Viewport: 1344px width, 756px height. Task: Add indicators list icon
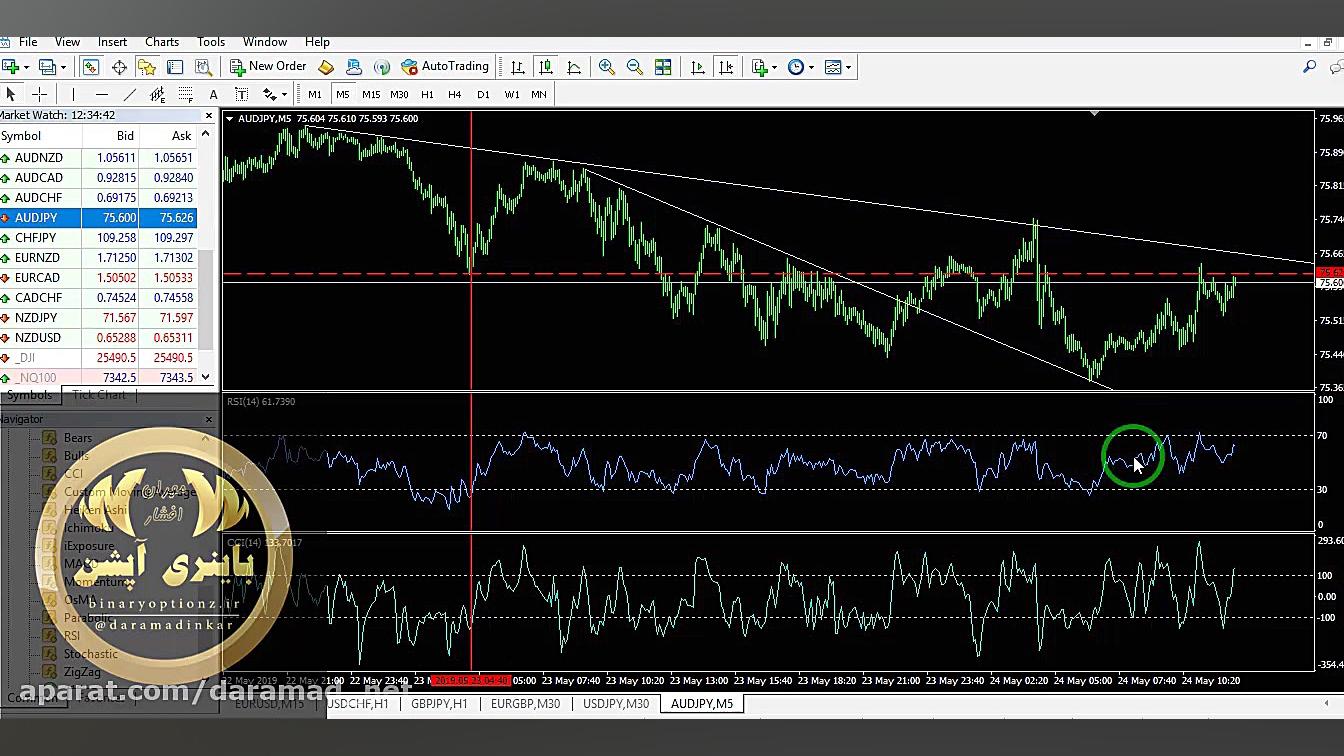tap(759, 67)
